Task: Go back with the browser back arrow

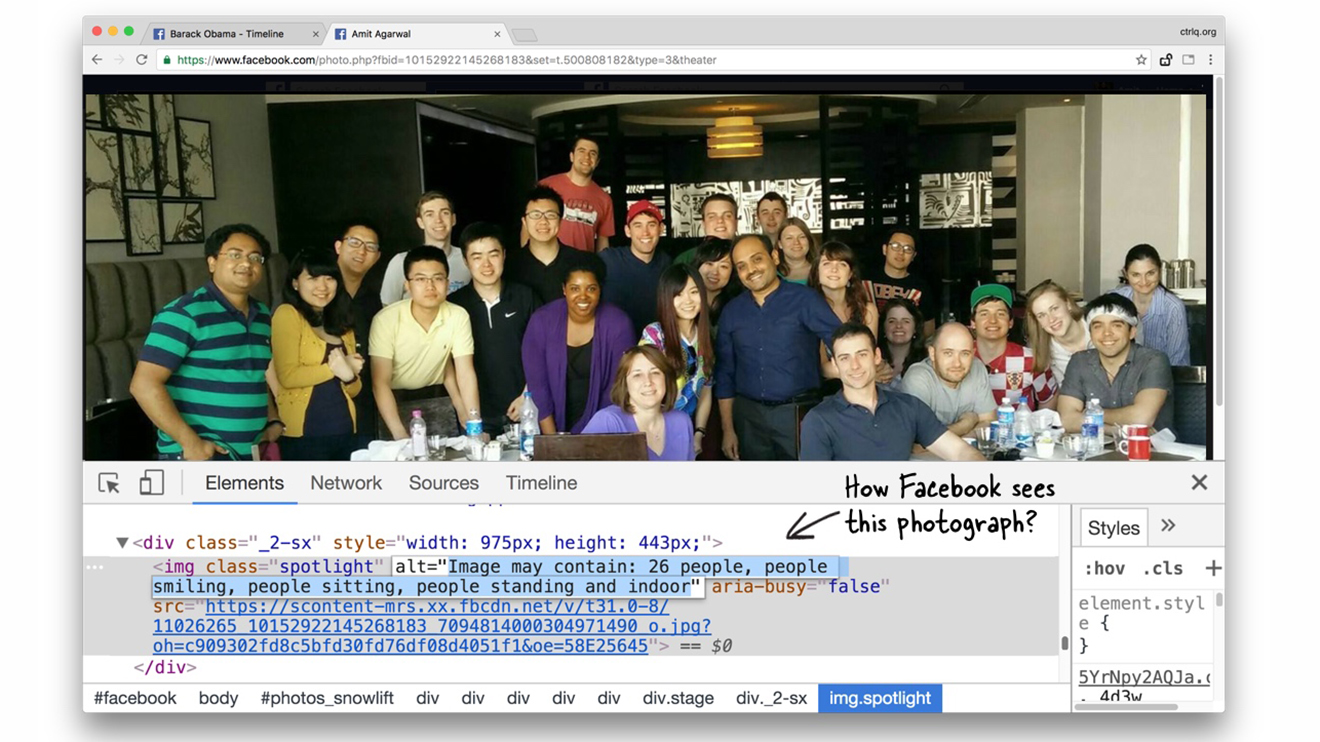Action: pyautogui.click(x=97, y=60)
